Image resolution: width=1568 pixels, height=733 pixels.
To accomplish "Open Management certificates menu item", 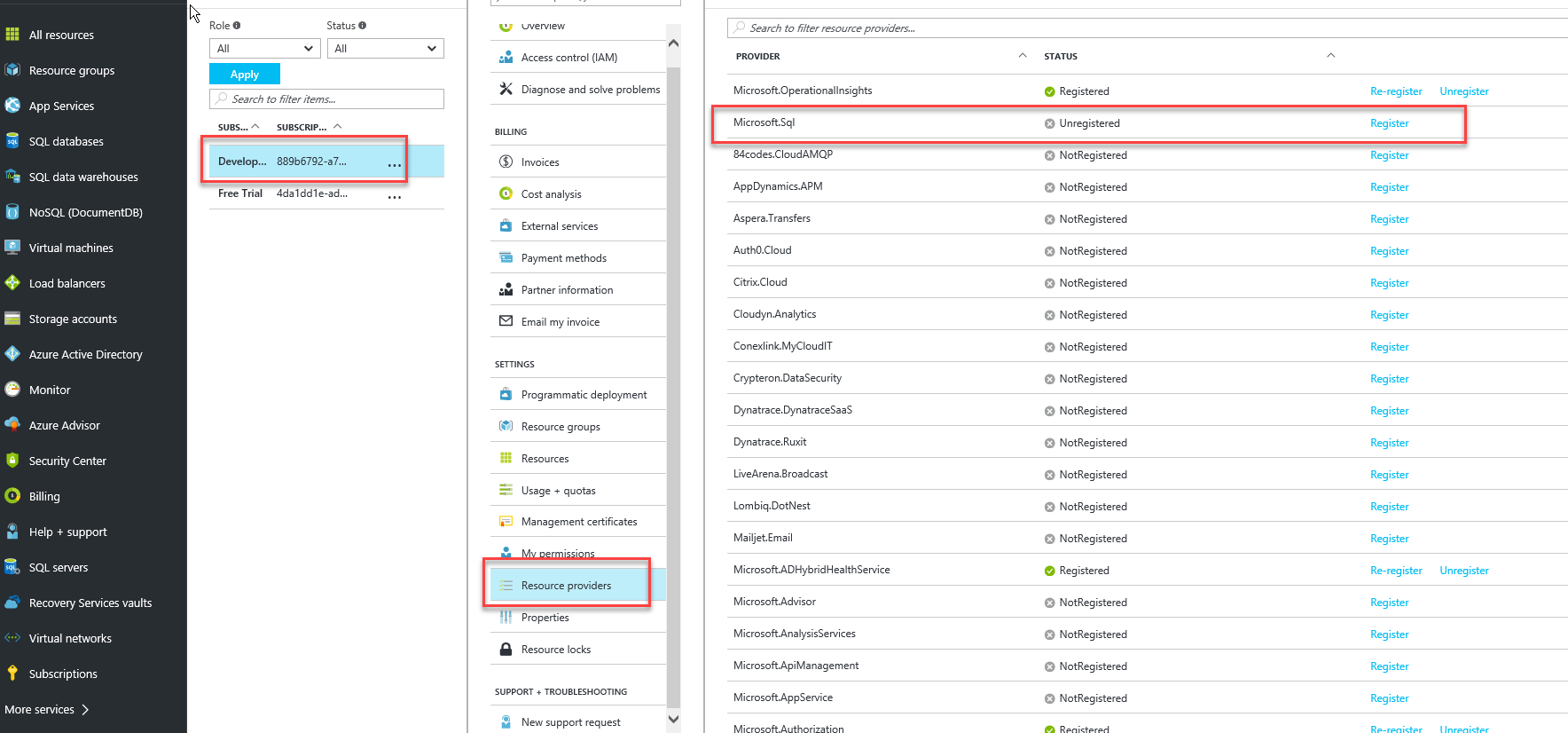I will [577, 521].
